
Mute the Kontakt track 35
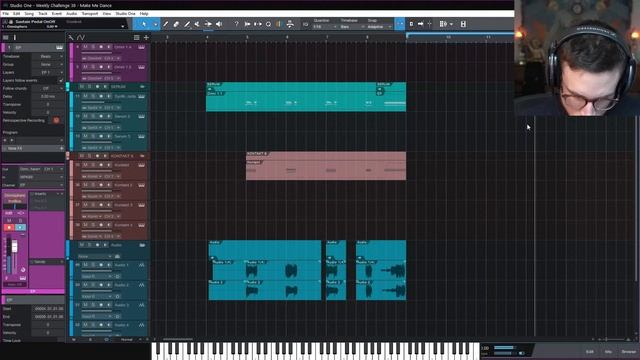coord(85,165)
